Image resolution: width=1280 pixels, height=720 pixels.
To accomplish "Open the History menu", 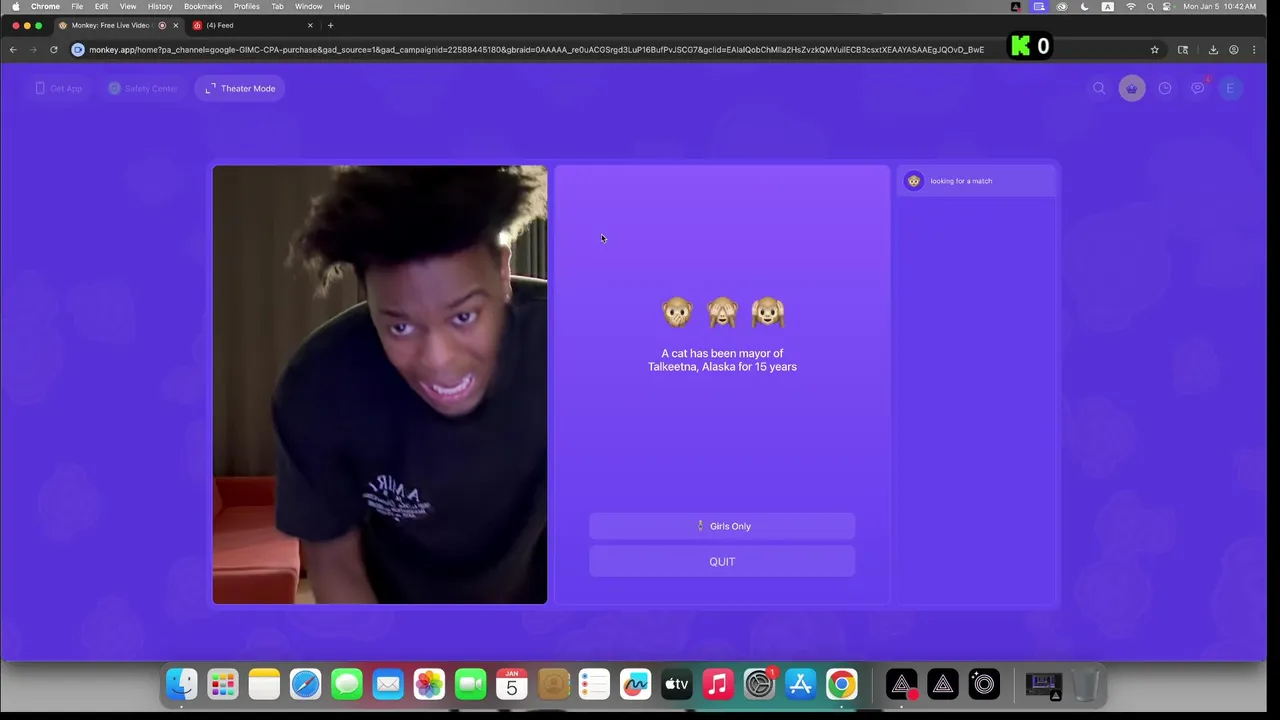I will 160,6.
